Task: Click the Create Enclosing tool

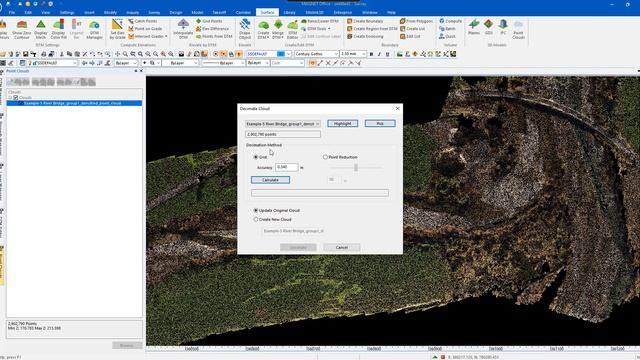Action: 365,36
